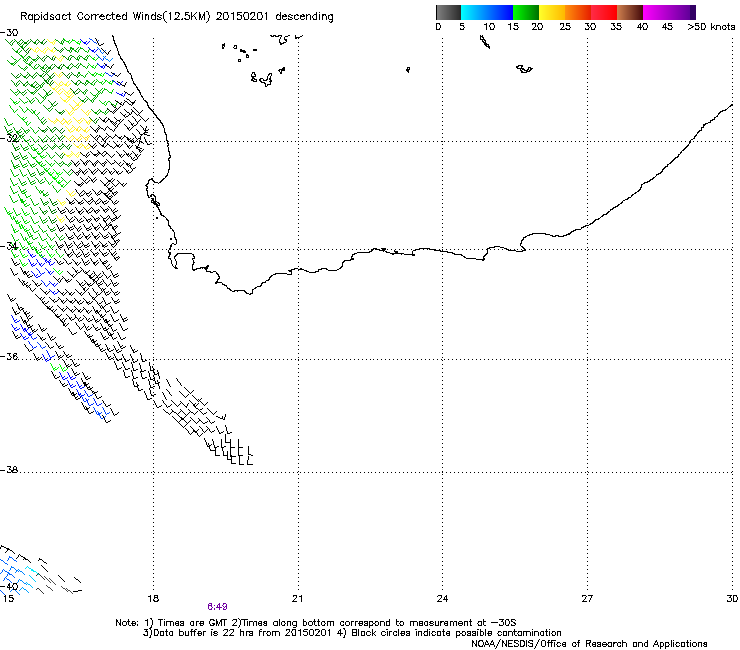Screen dimensions: 740x650
Task: Click the 'Black circles indicate possible contamination' note
Action: [x=456, y=633]
